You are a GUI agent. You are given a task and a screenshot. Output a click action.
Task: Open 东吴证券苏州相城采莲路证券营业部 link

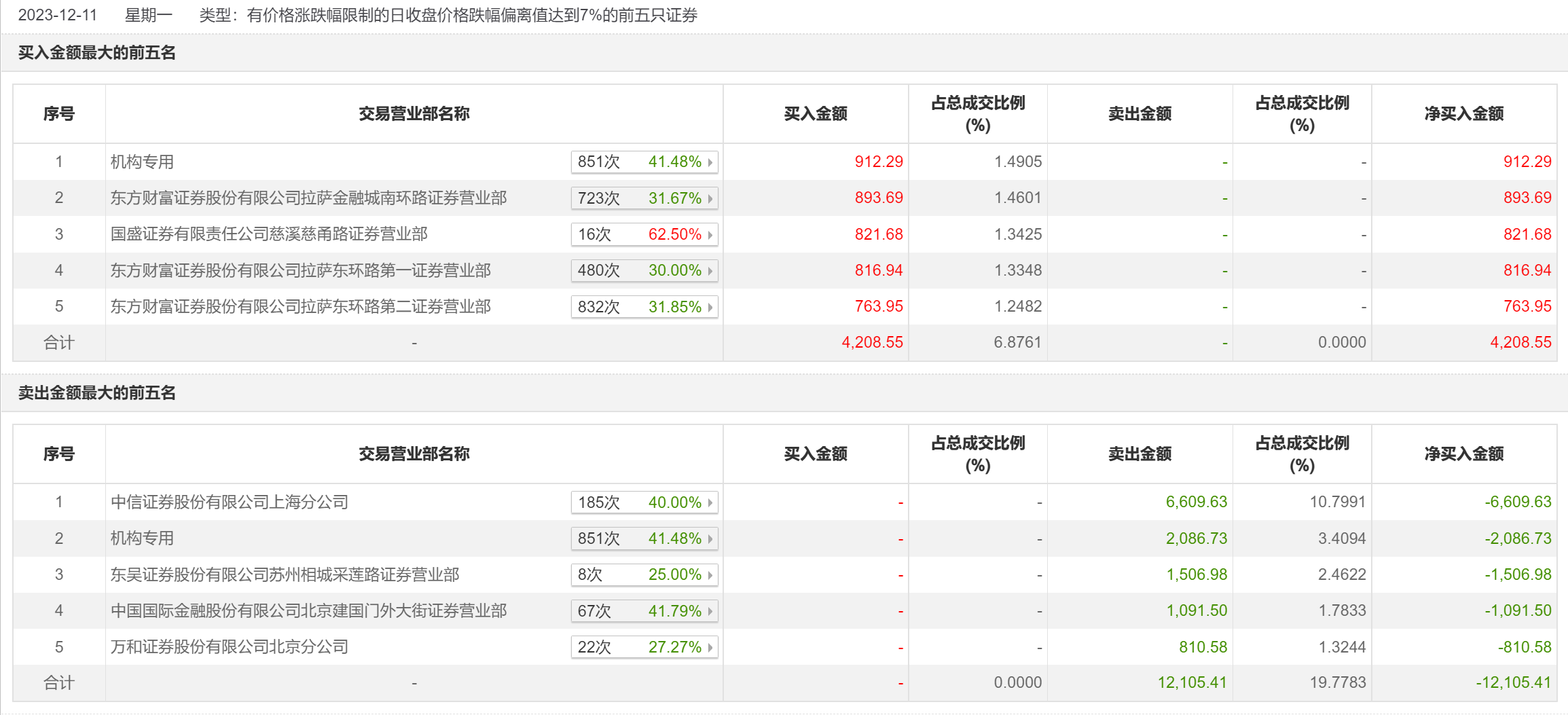285,574
